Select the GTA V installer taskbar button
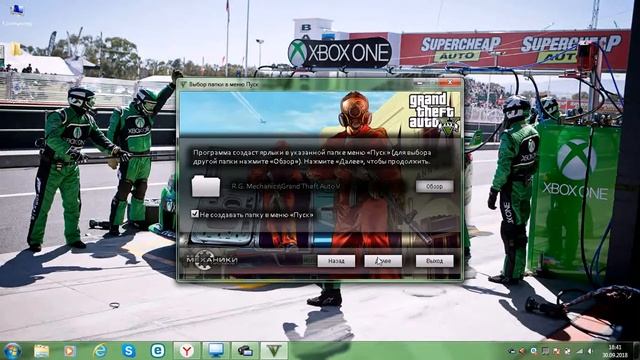Screen dimensions: 640x360 [274, 351]
